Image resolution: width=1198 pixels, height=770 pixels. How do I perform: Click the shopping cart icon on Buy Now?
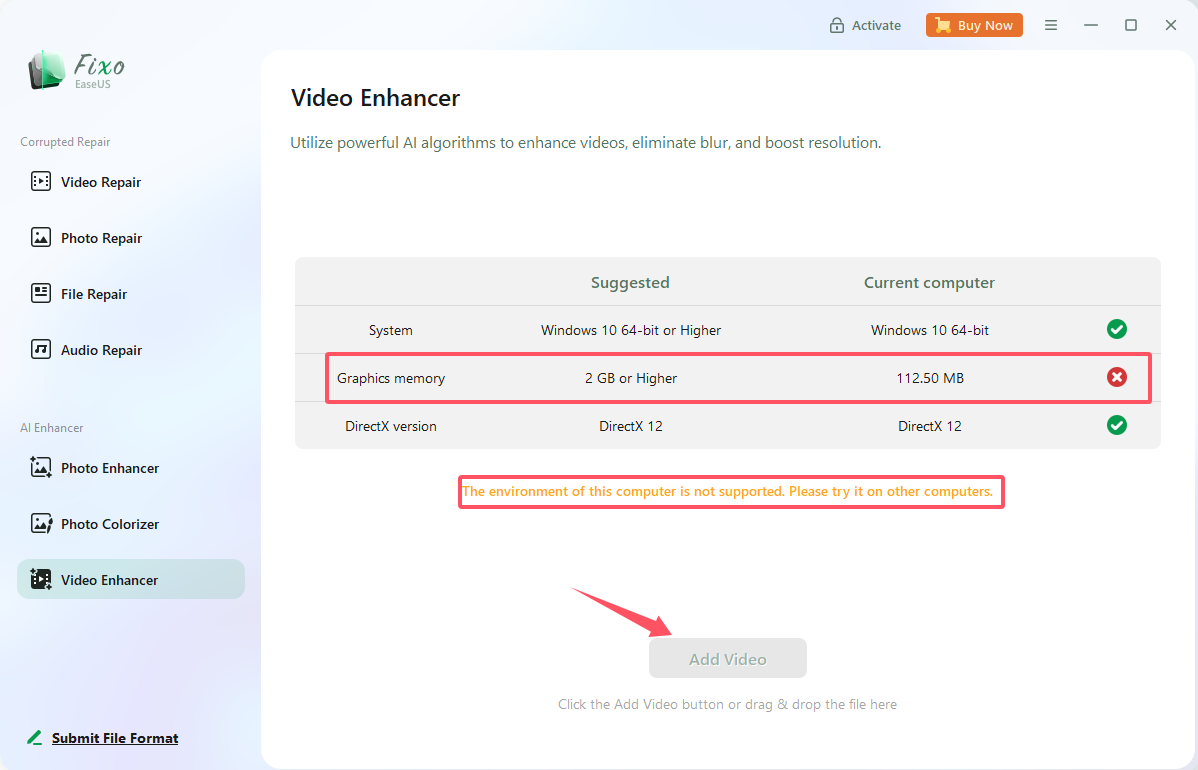click(x=943, y=25)
